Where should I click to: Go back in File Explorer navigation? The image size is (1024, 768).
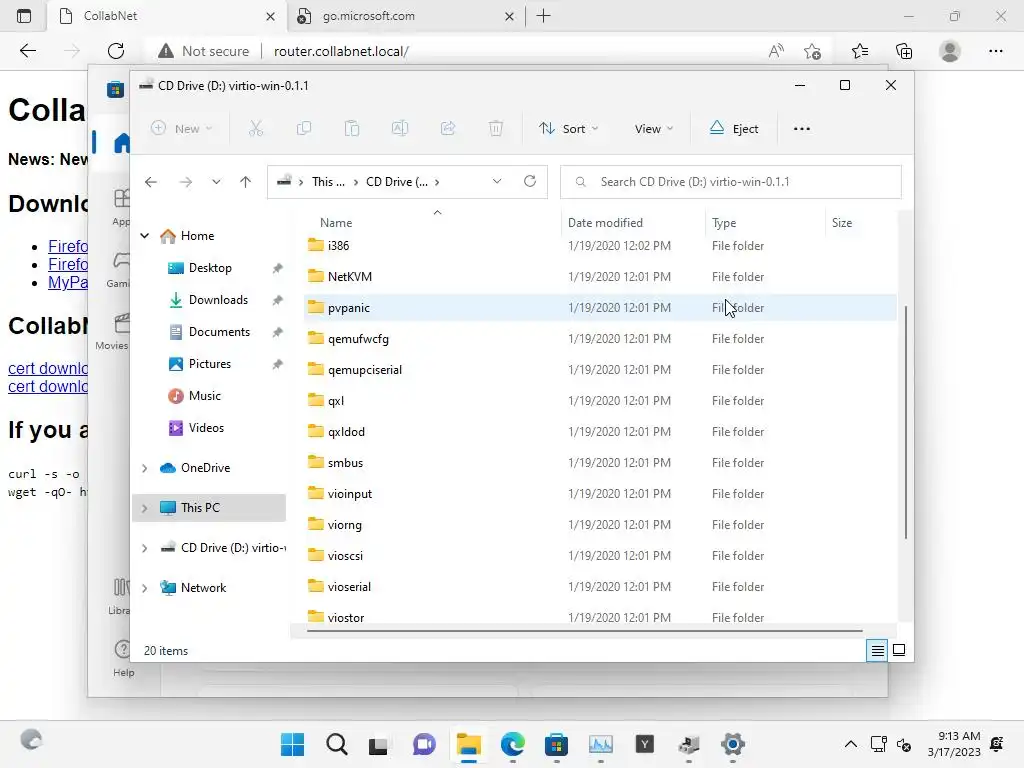coord(151,182)
